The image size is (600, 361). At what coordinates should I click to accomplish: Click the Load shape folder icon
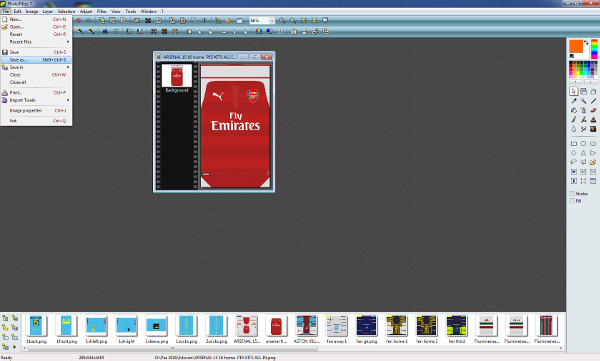[x=593, y=162]
